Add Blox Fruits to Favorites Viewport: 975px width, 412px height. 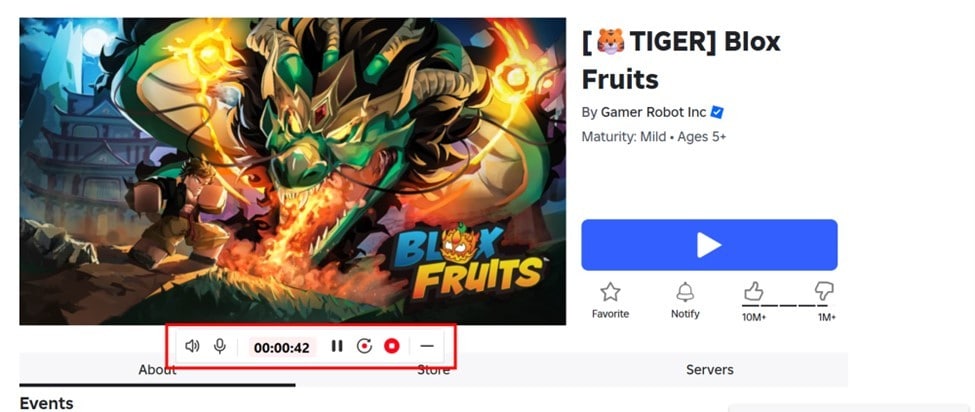pyautogui.click(x=610, y=299)
